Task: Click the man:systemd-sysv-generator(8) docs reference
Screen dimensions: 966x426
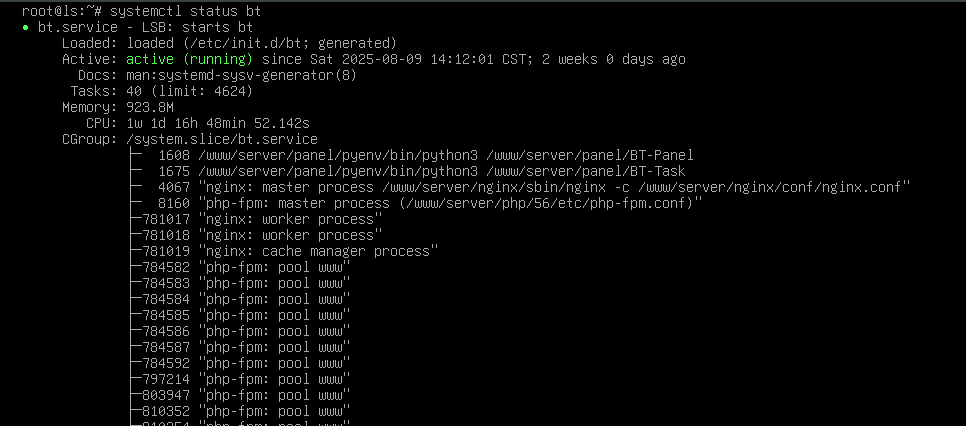Action: tap(242, 75)
